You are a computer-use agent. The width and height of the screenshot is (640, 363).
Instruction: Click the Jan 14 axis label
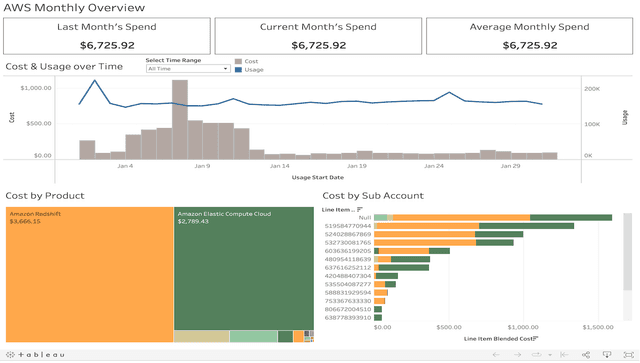[280, 166]
